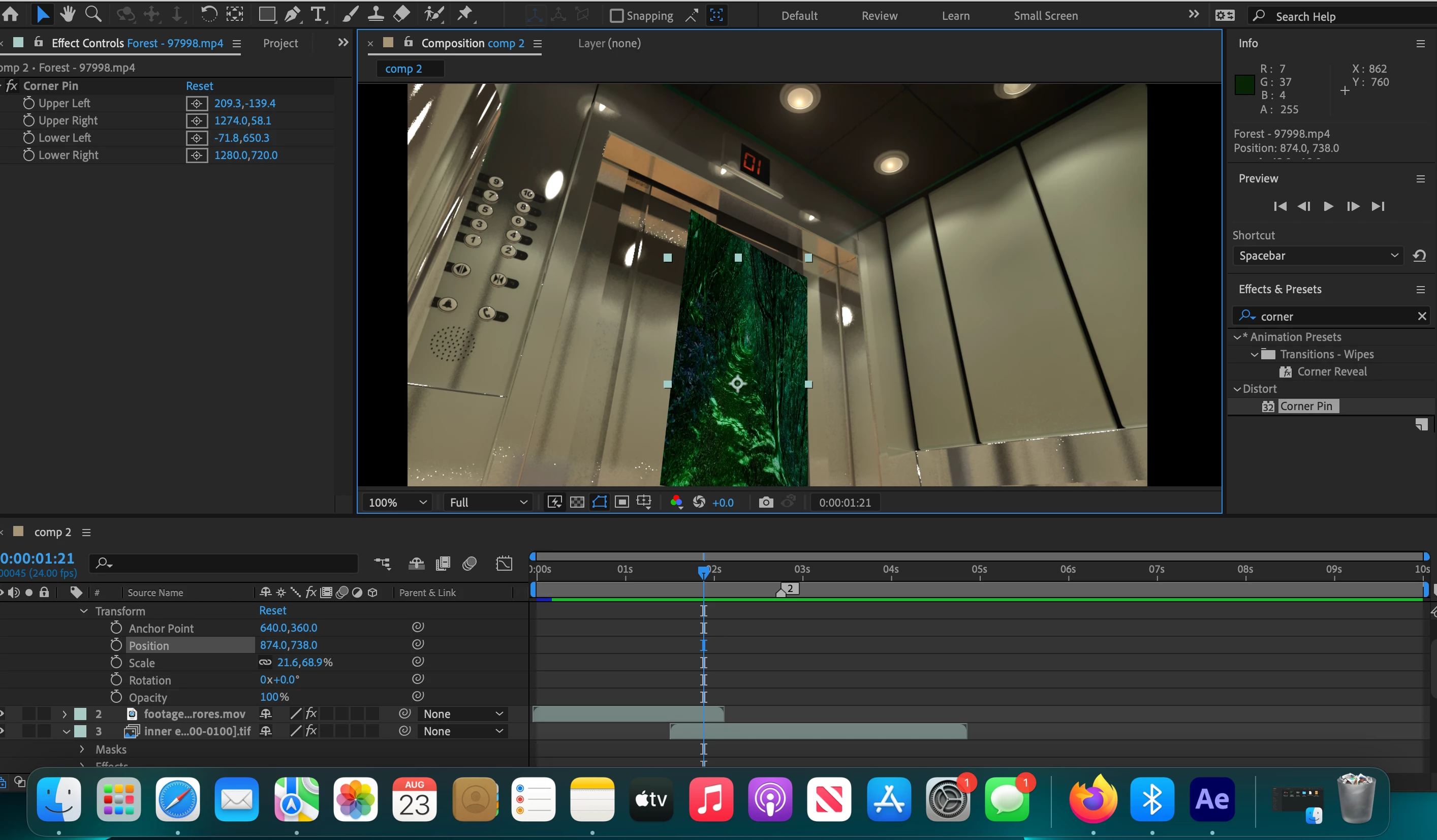
Task: Clear the corner search in Effects & Presets
Action: click(x=1422, y=316)
